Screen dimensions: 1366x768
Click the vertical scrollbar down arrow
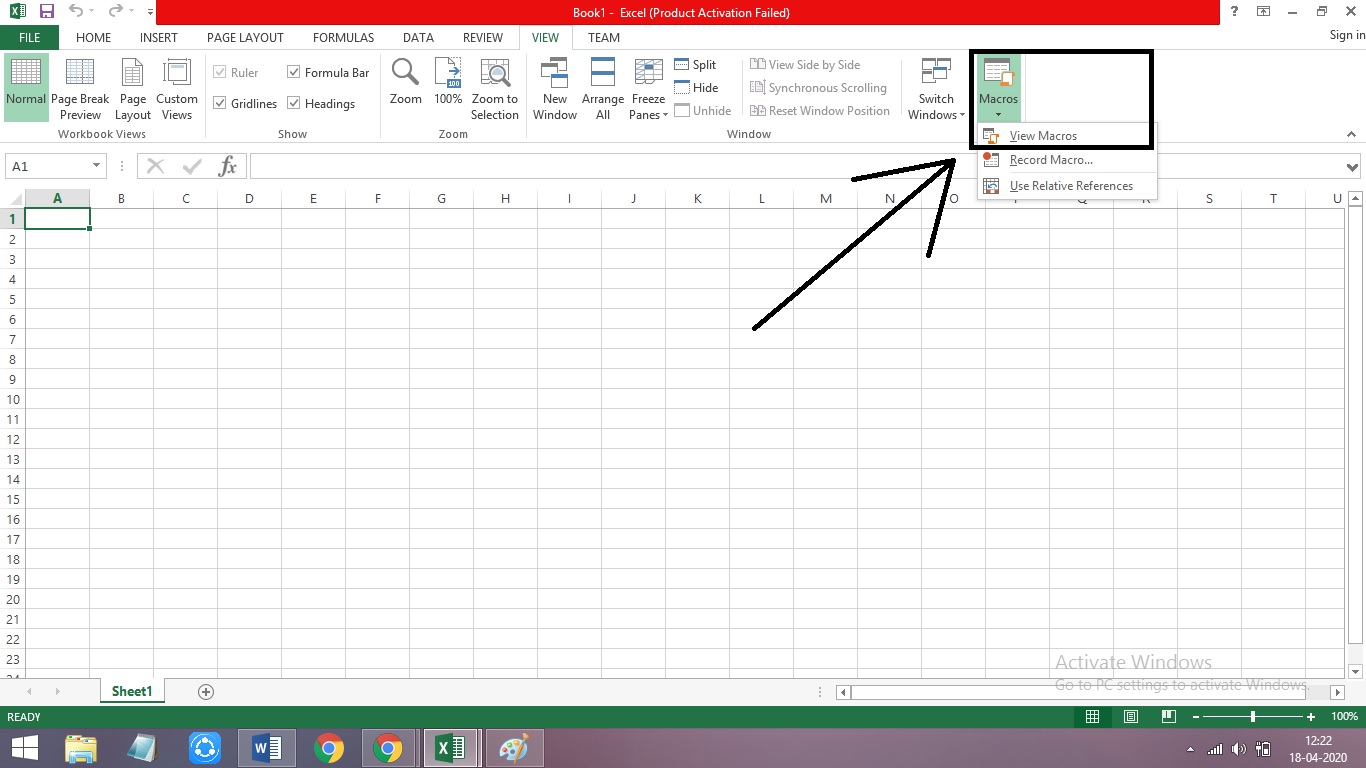click(x=1356, y=672)
